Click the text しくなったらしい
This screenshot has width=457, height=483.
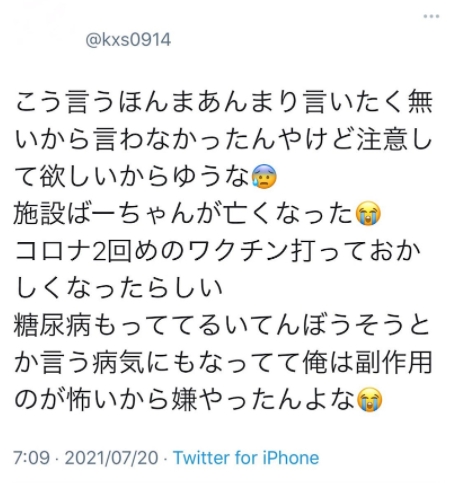point(119,288)
